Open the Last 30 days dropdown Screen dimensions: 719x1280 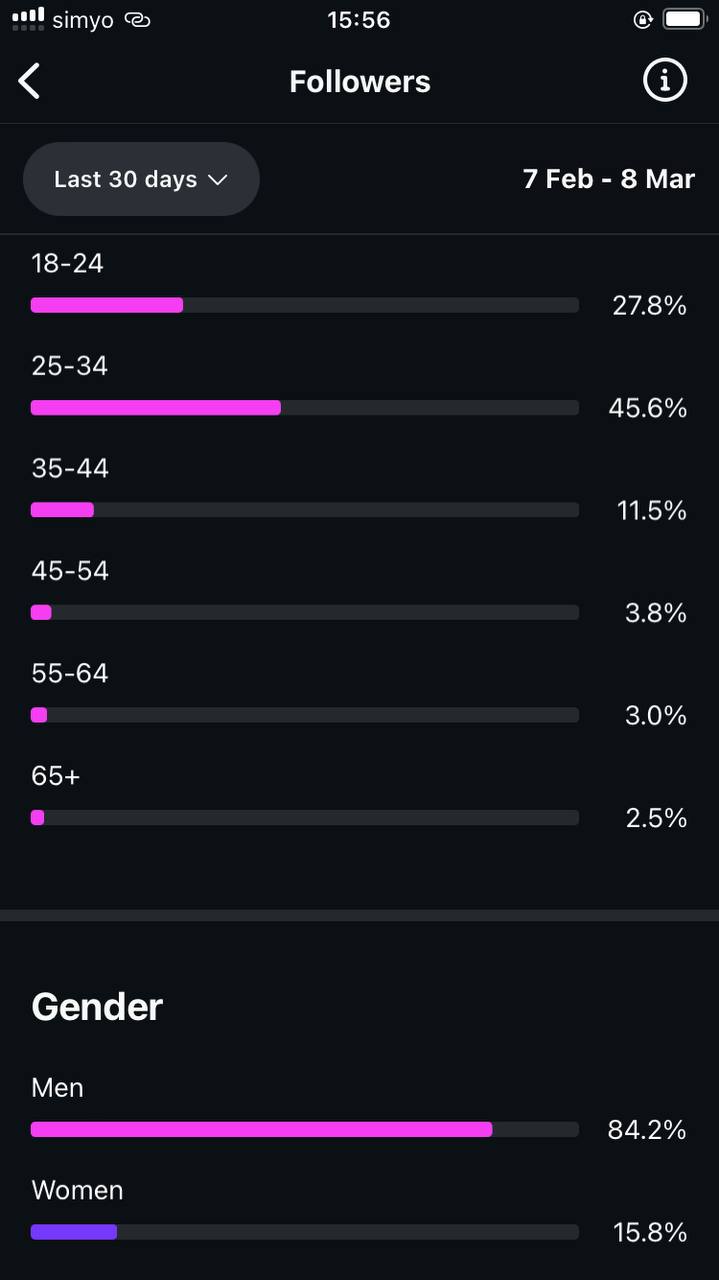point(141,179)
